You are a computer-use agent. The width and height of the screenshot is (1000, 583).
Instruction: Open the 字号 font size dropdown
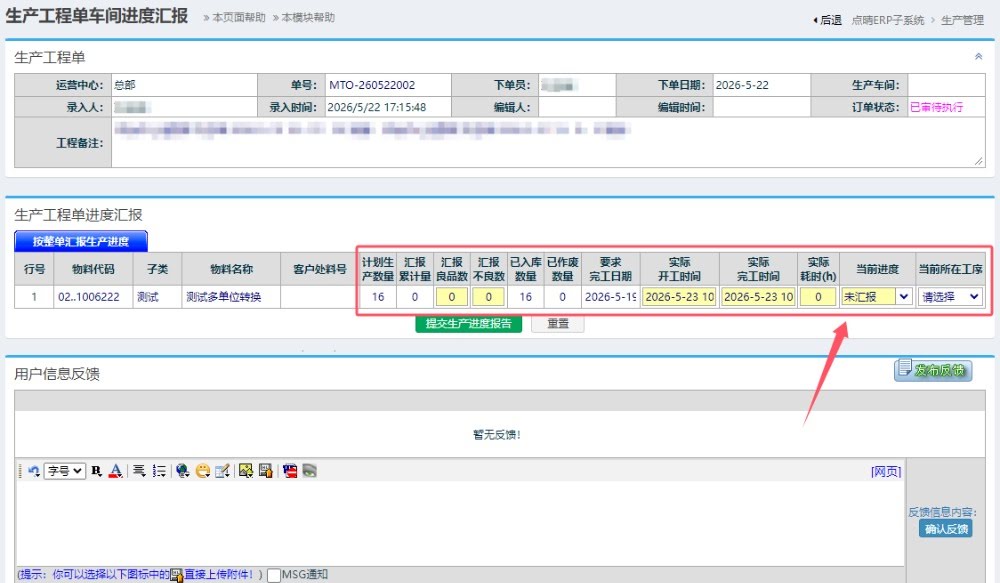(64, 471)
